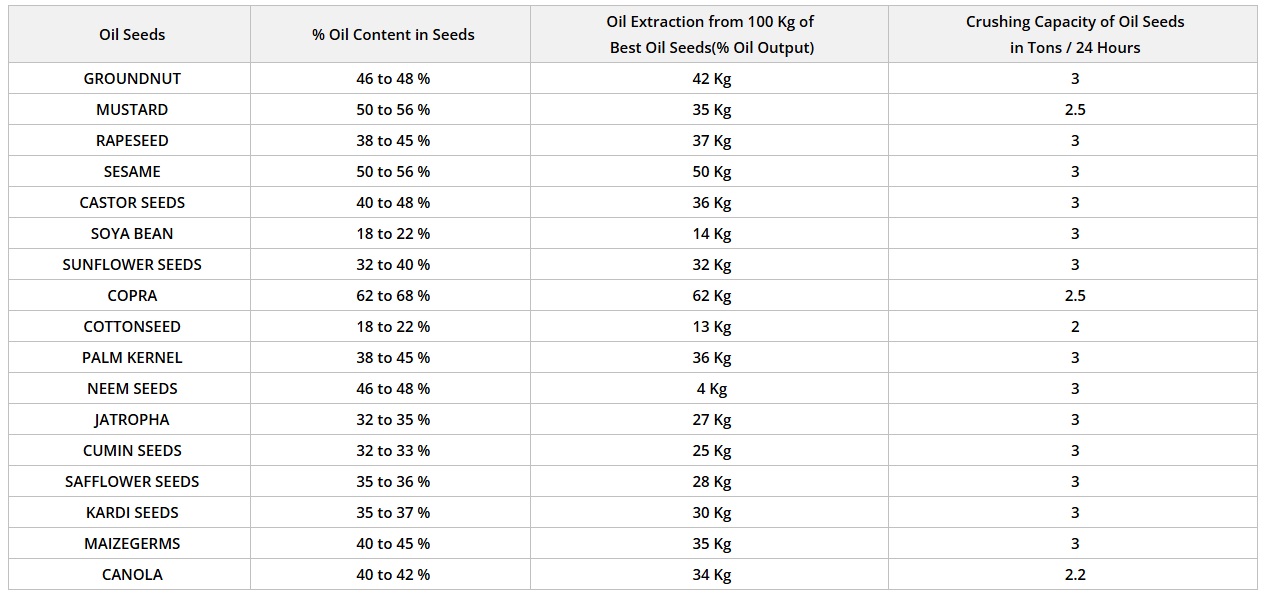Click the SUNFLOWER SEEDS row label
This screenshot has width=1265, height=605.
coord(132,265)
